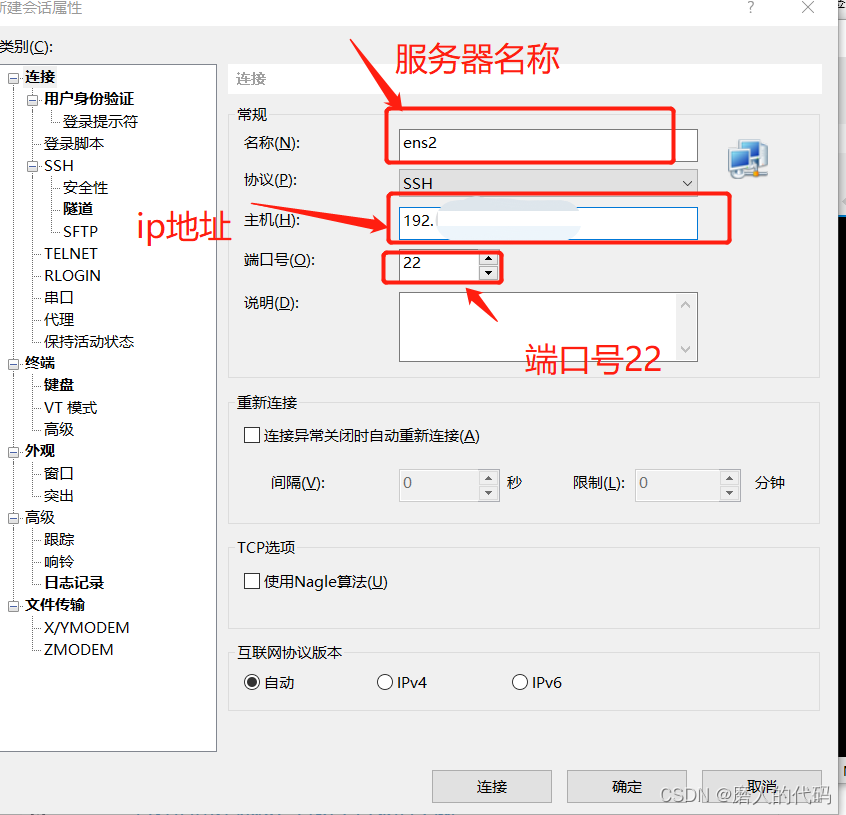Select 终端 in category tree
This screenshot has height=815, width=846.
(x=40, y=363)
